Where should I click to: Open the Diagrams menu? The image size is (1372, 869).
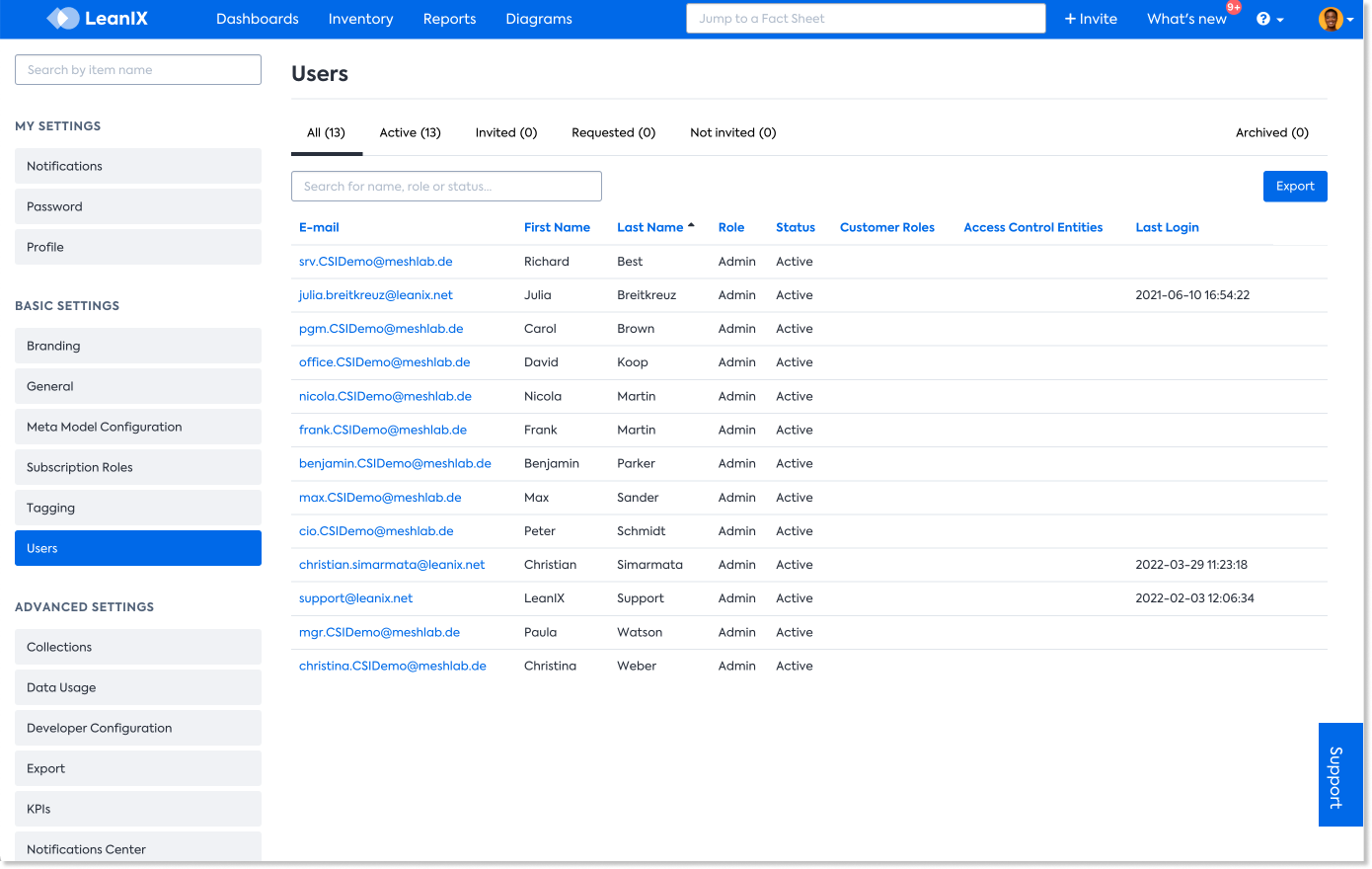[539, 19]
